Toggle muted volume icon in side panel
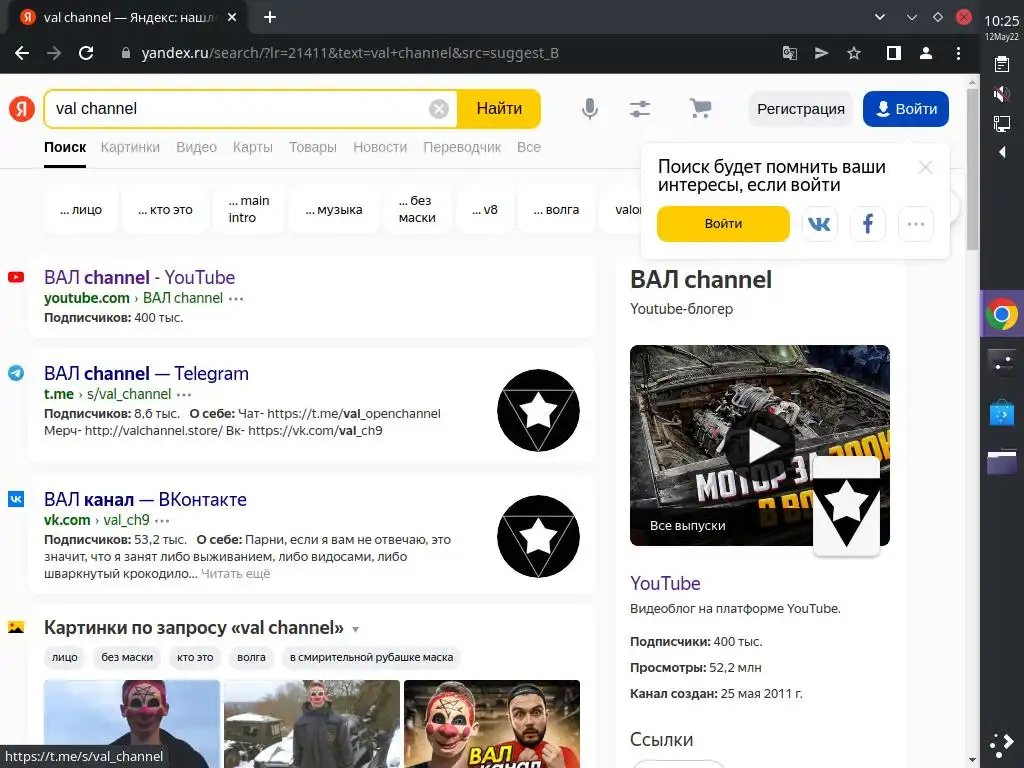Viewport: 1024px width, 768px height. coord(1002,94)
